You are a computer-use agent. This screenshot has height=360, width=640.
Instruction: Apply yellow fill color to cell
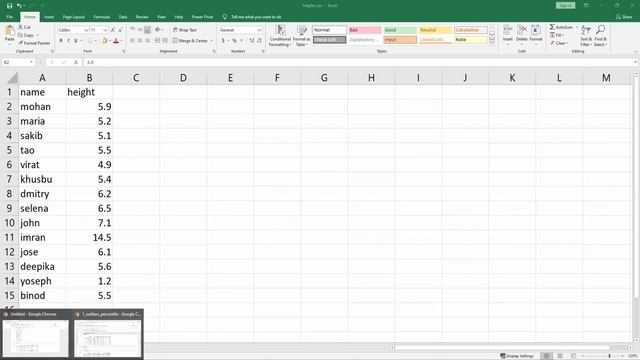(105, 41)
